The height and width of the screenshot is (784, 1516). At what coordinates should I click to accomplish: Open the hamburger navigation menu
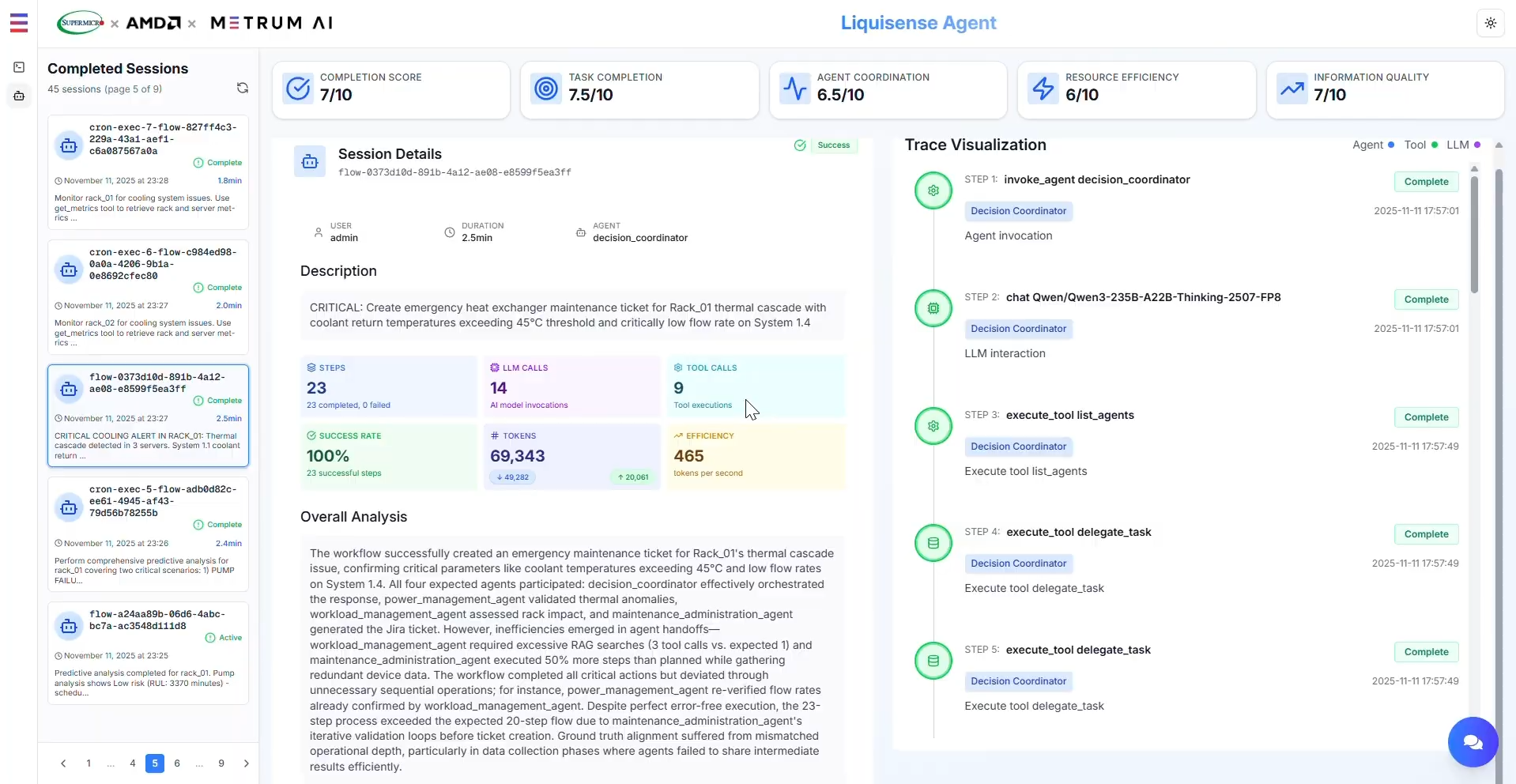18,23
